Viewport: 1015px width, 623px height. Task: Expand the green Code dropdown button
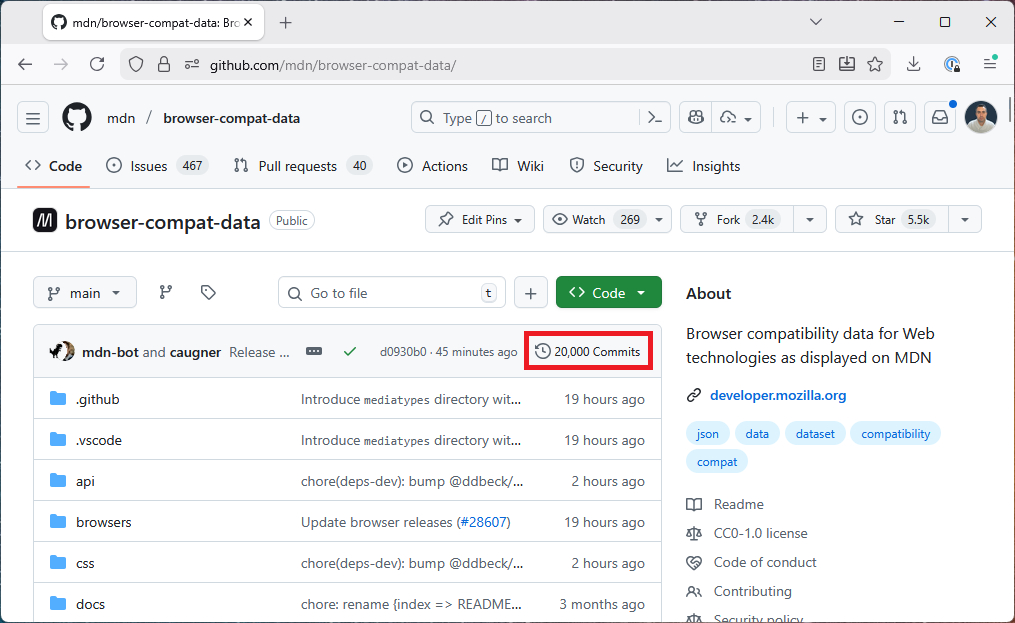[608, 293]
